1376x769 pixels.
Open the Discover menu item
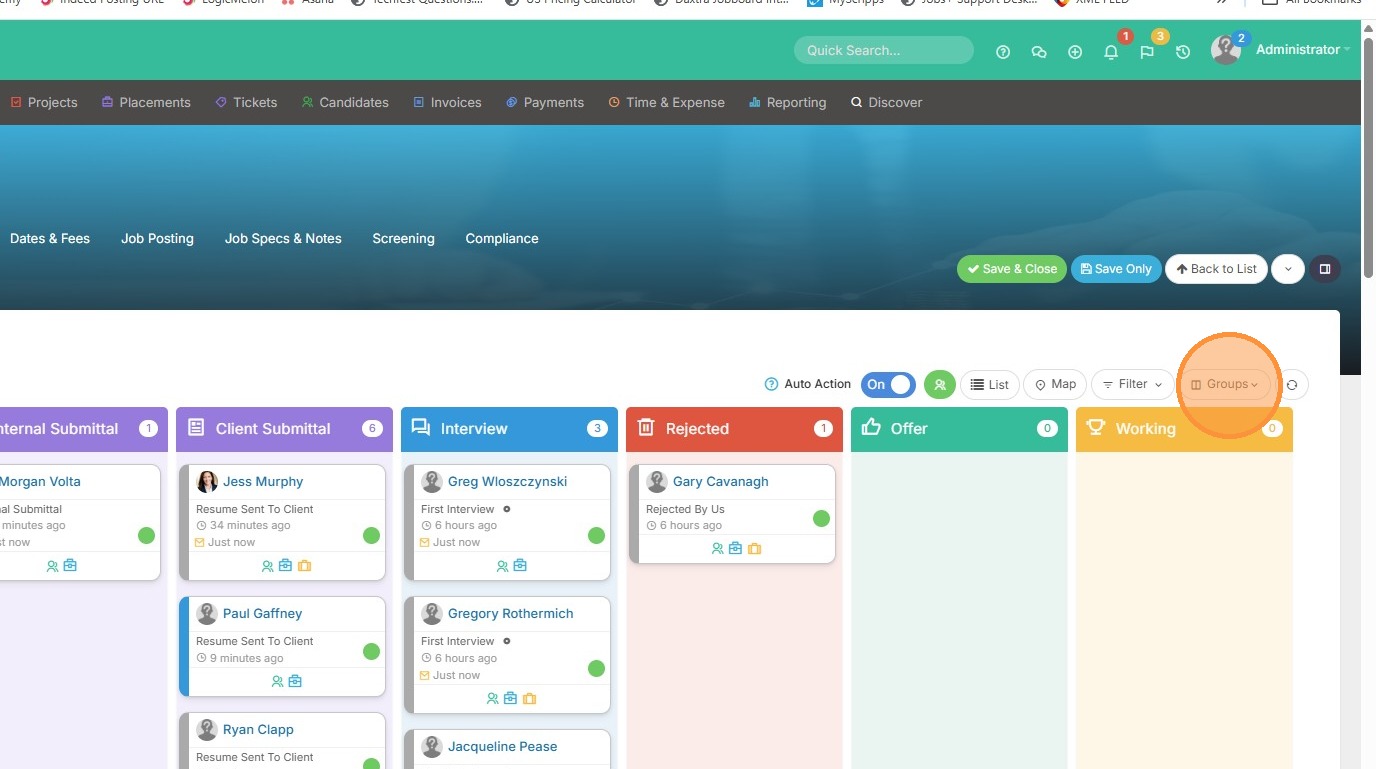(886, 102)
